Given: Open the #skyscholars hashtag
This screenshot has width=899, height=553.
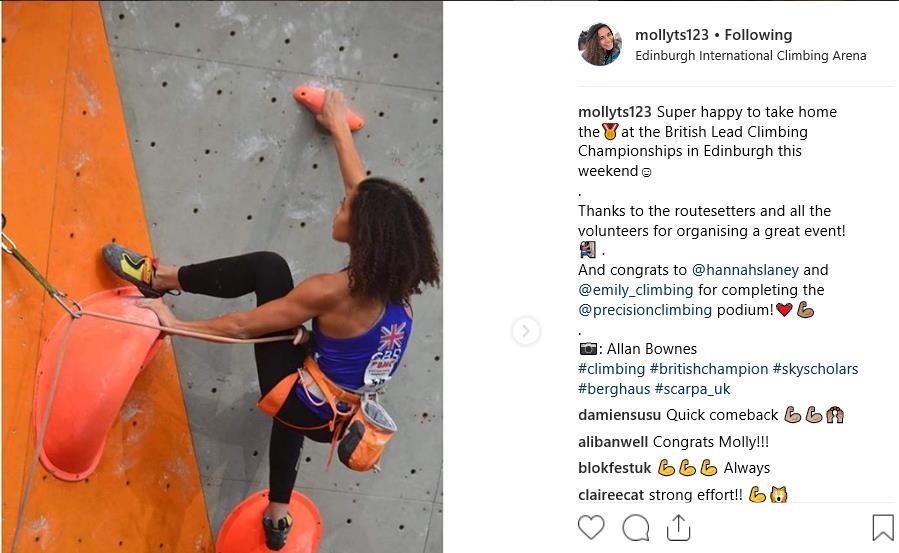Looking at the screenshot, I should [x=815, y=369].
